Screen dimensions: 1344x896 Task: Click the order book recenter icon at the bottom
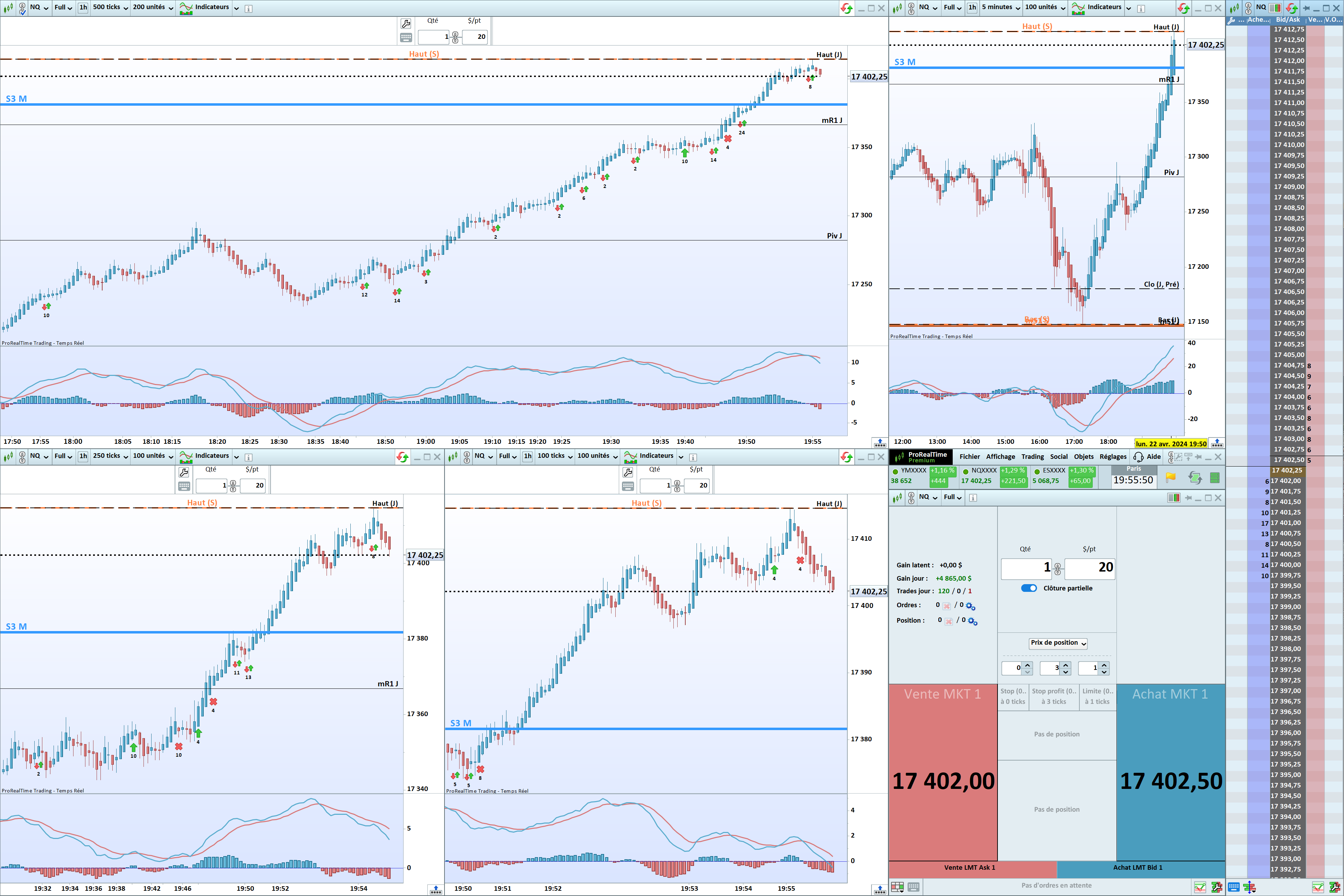(x=1250, y=887)
